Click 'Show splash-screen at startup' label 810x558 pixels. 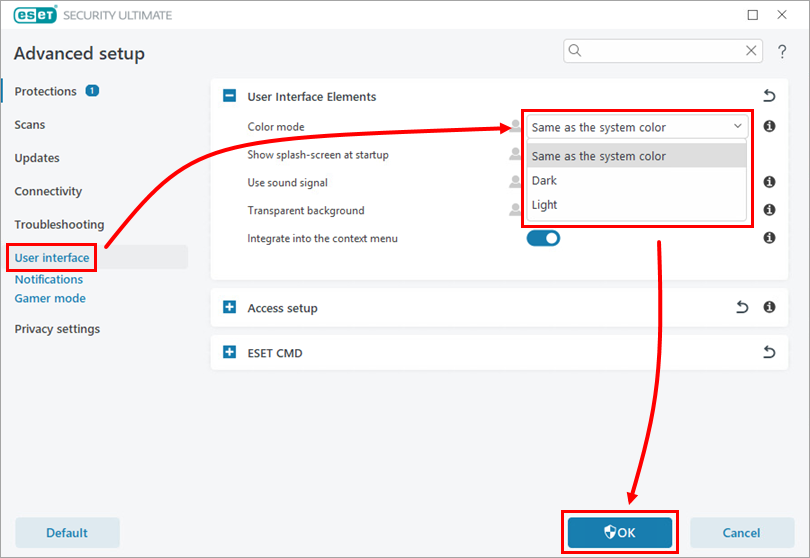[318, 154]
